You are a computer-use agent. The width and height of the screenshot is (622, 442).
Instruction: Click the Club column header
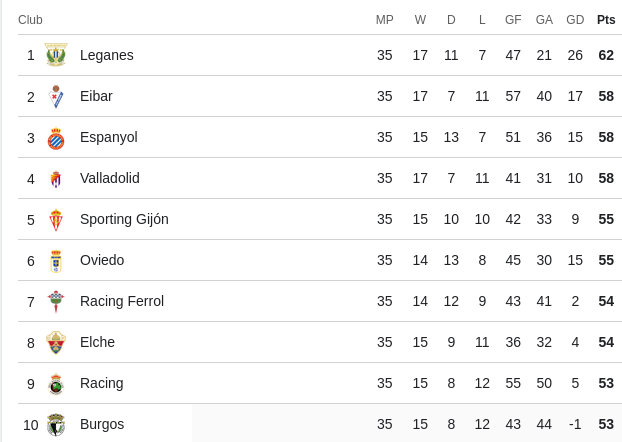click(x=30, y=20)
